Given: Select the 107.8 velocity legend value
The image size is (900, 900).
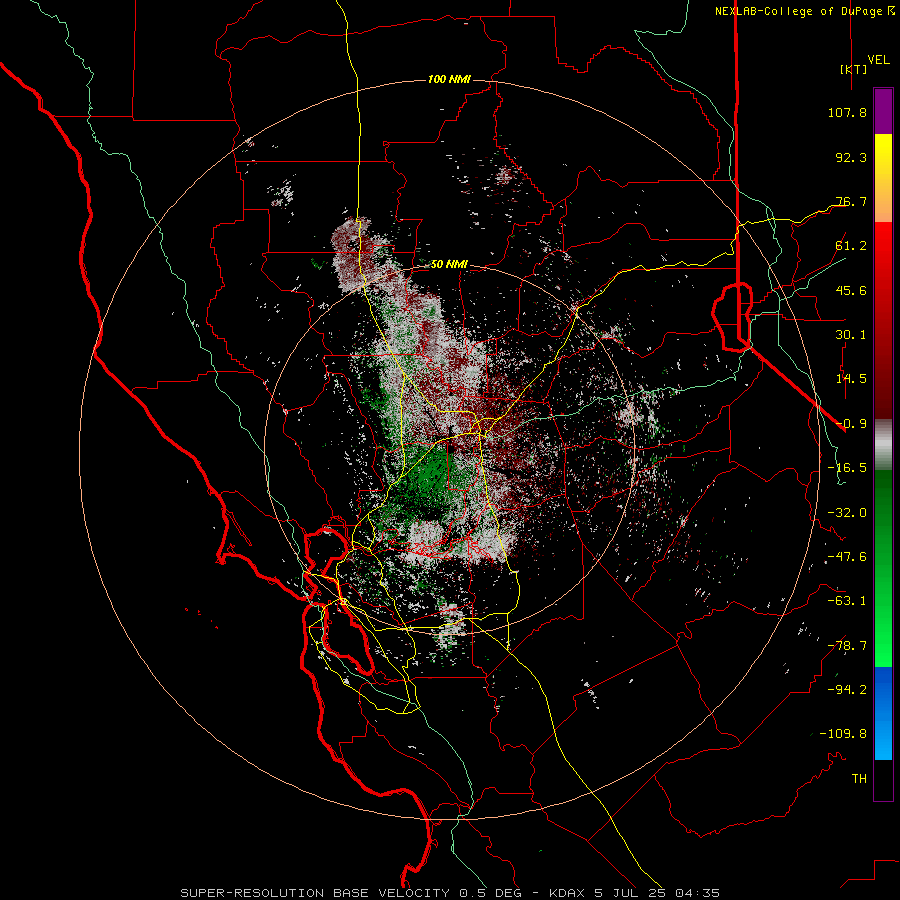Looking at the screenshot, I should pos(847,112).
